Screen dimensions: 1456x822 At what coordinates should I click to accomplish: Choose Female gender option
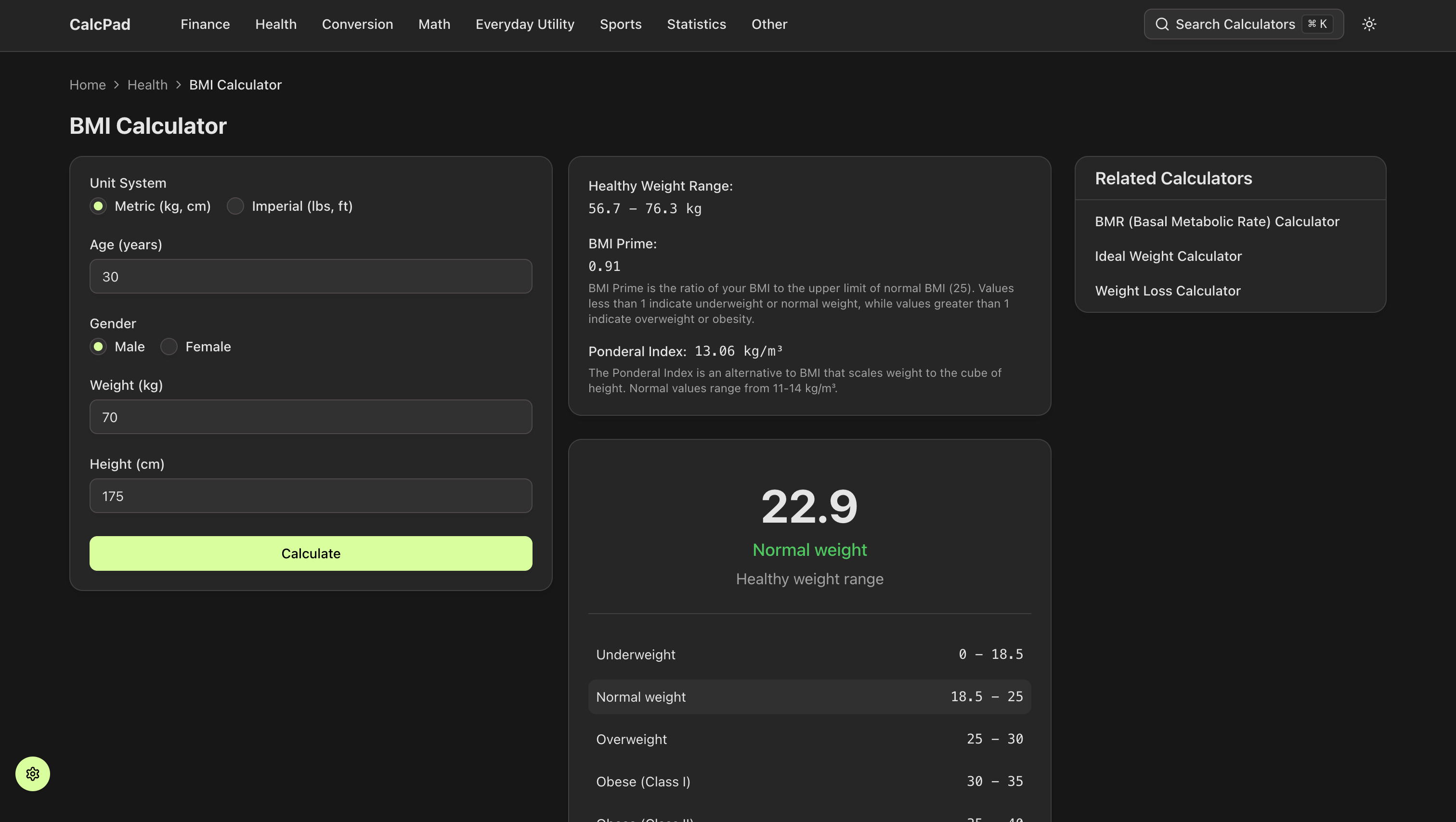tap(169, 347)
